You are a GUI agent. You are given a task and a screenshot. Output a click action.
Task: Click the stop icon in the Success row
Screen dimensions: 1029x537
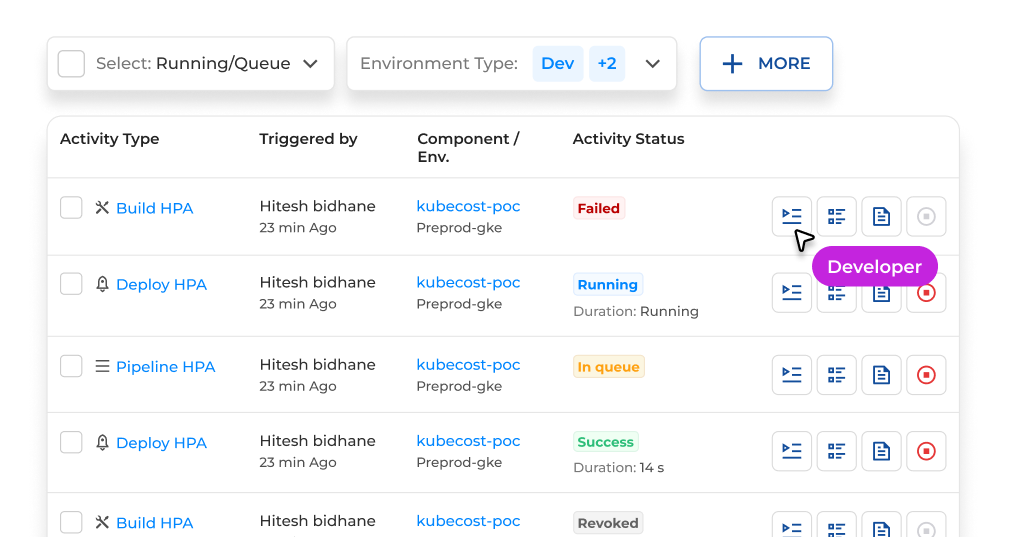tap(926, 451)
